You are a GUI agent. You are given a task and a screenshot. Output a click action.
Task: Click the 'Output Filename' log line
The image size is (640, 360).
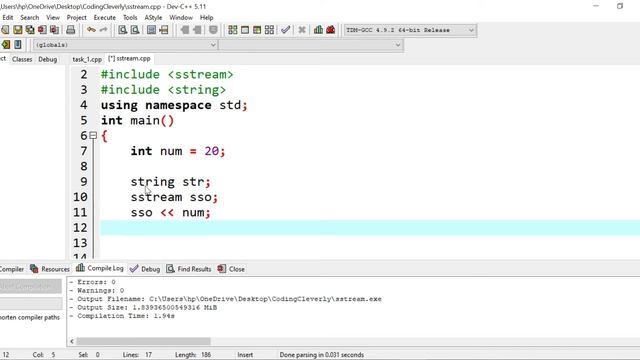(226, 299)
